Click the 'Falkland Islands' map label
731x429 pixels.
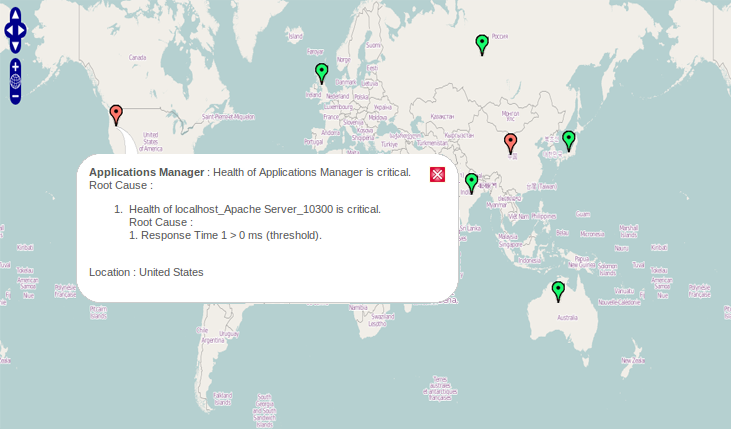click(222, 399)
